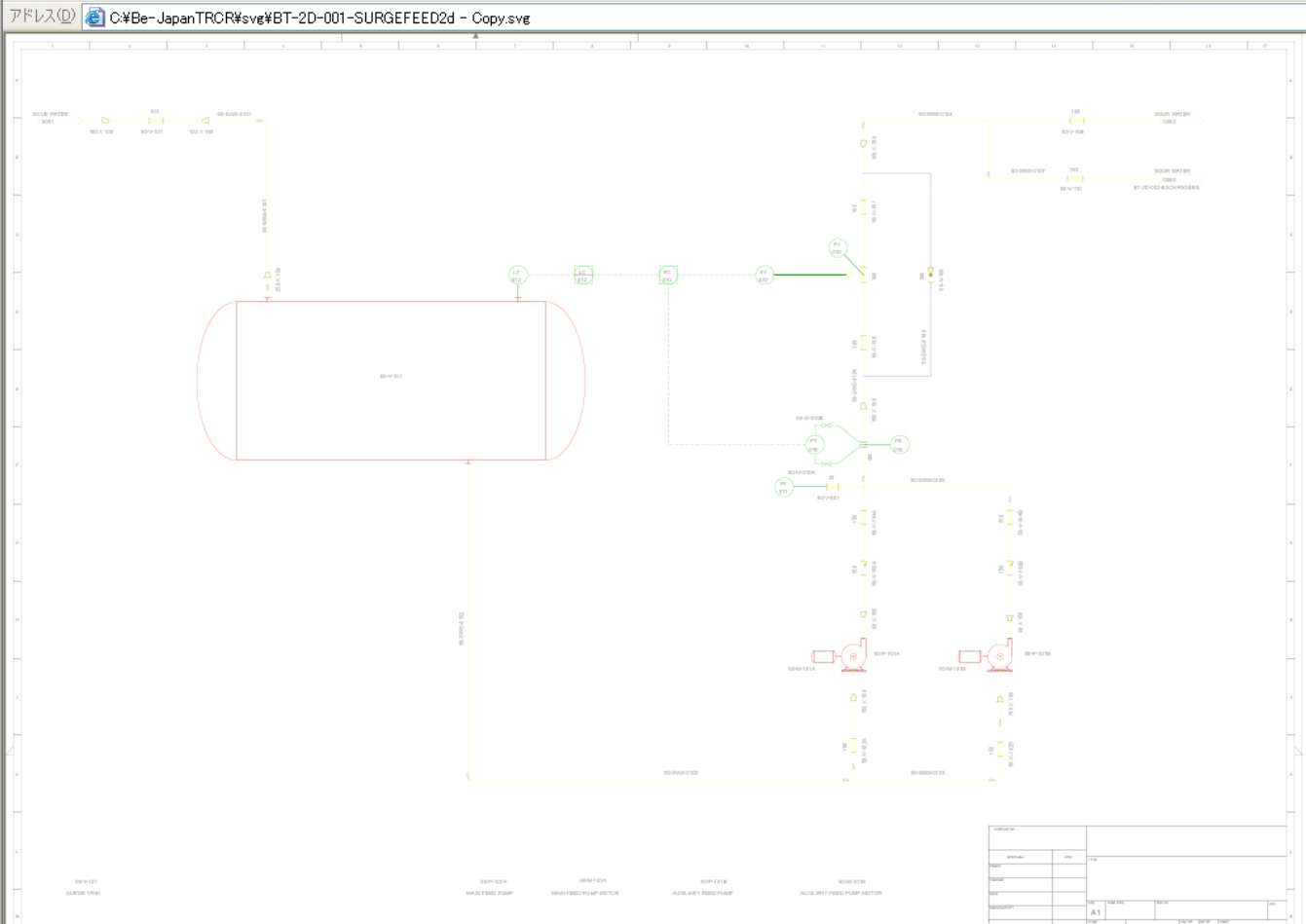Screen dimensions: 1306x924
Task: Select the motor driving pump A
Action: pos(824,657)
